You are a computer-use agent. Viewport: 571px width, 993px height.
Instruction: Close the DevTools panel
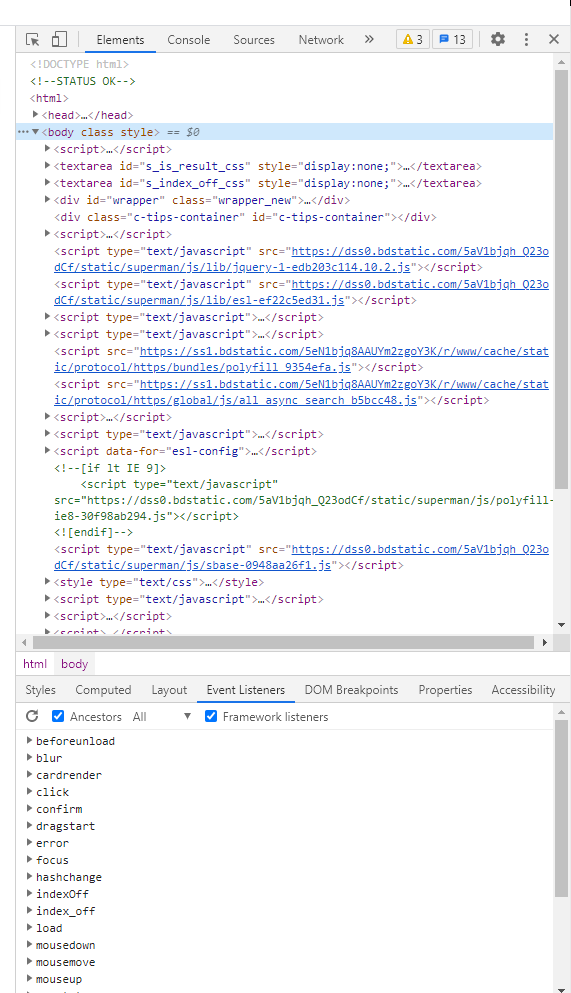554,39
